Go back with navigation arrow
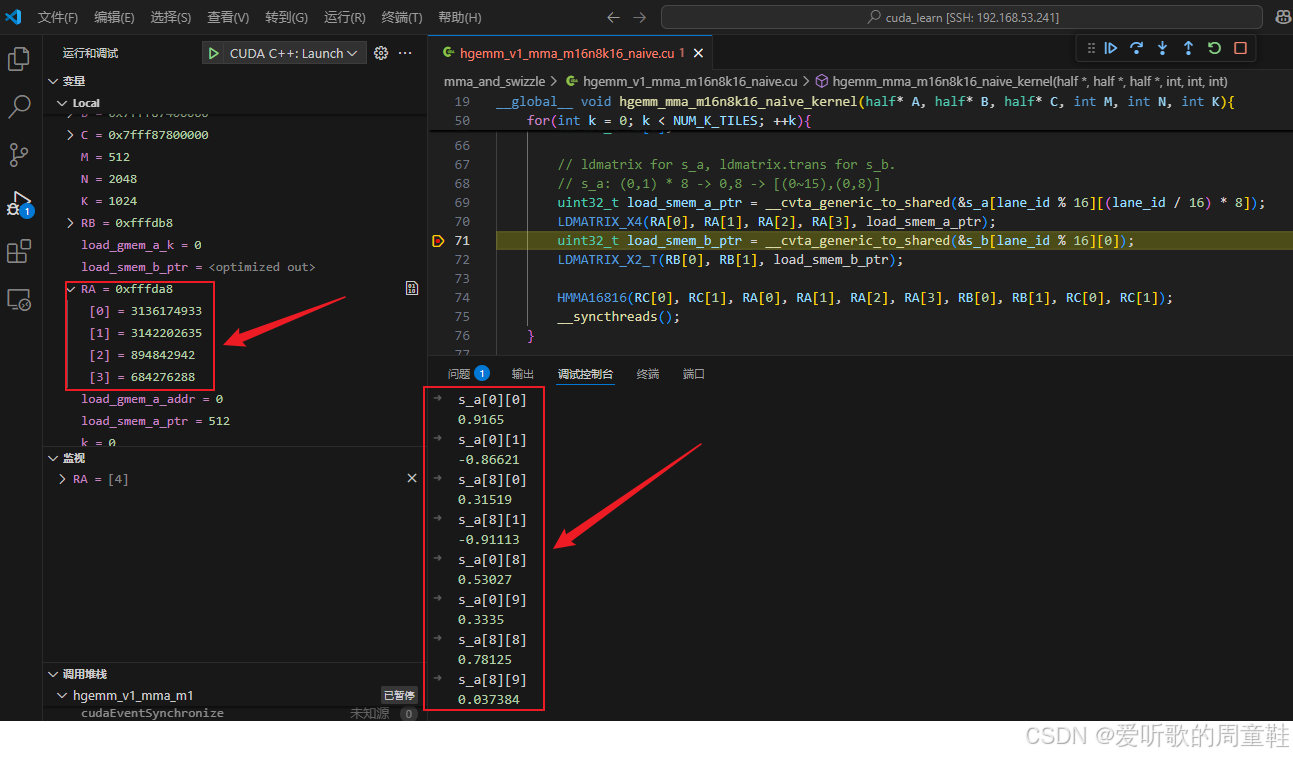 point(613,17)
